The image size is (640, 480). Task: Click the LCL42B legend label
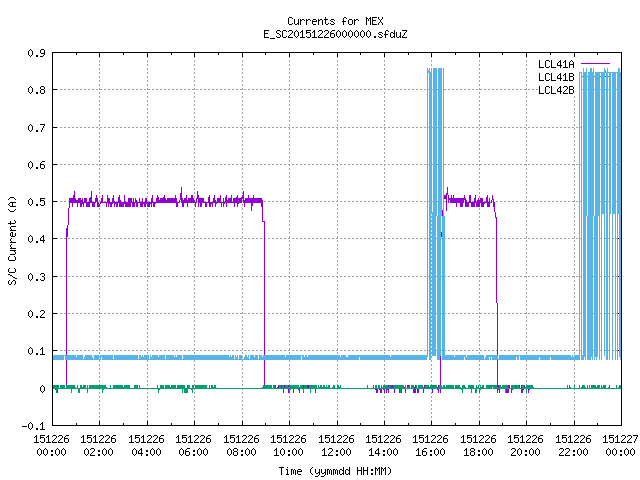[x=556, y=90]
